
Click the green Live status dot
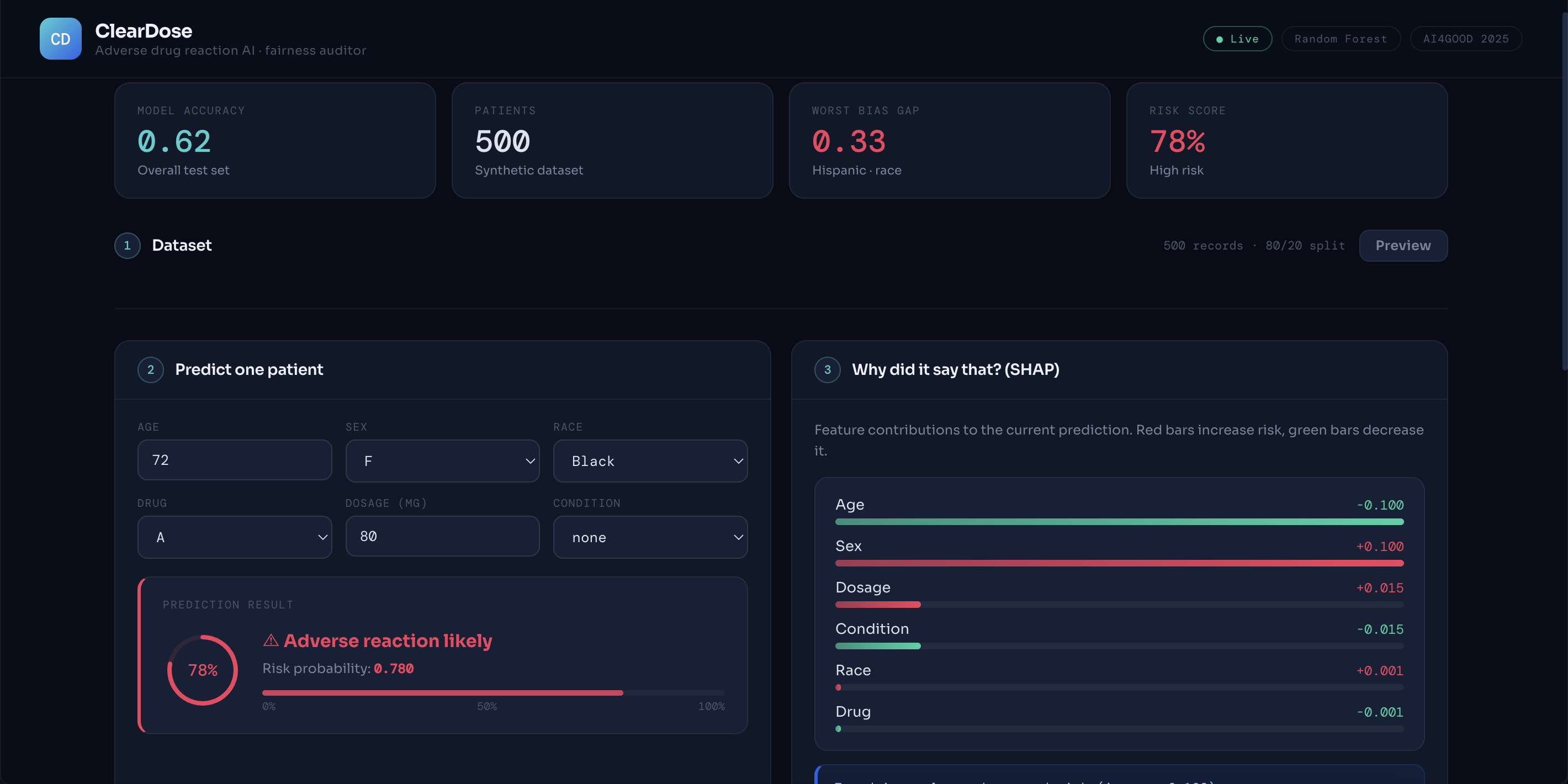1219,39
